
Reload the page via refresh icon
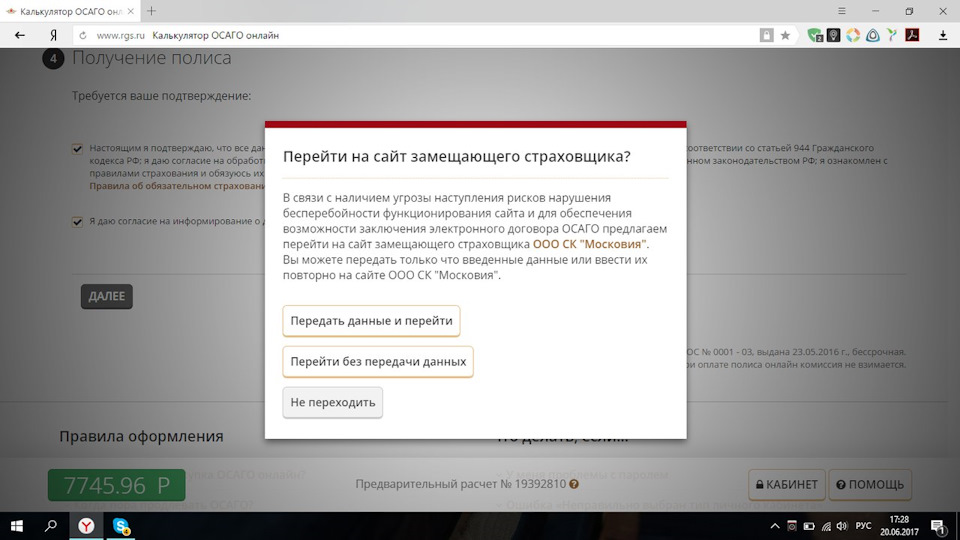click(83, 36)
